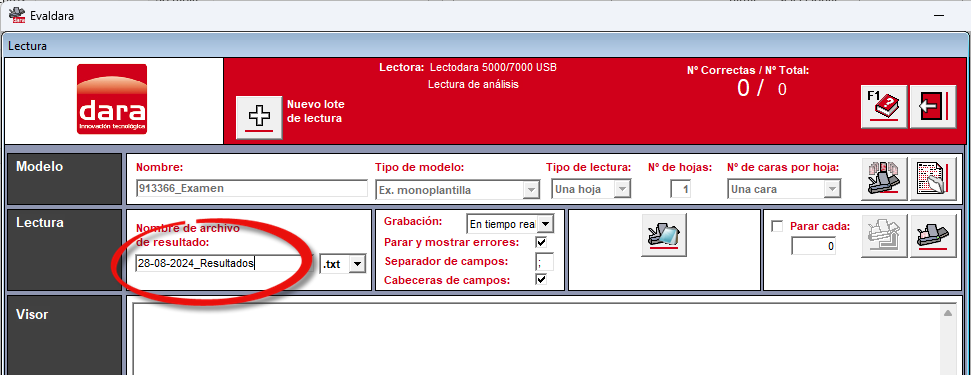This screenshot has width=971, height=375.
Task: Click the Lectora: Lectodara 5000/7000 USB text
Action: [x=468, y=67]
